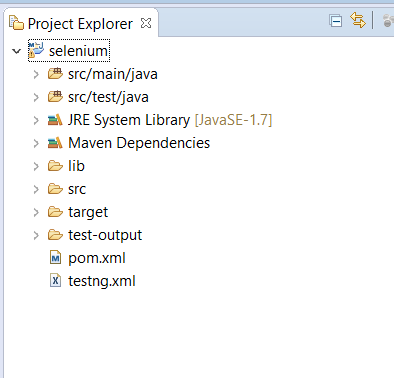This screenshot has height=378, width=394.
Task: Select src/main/java label
Action: tap(113, 74)
